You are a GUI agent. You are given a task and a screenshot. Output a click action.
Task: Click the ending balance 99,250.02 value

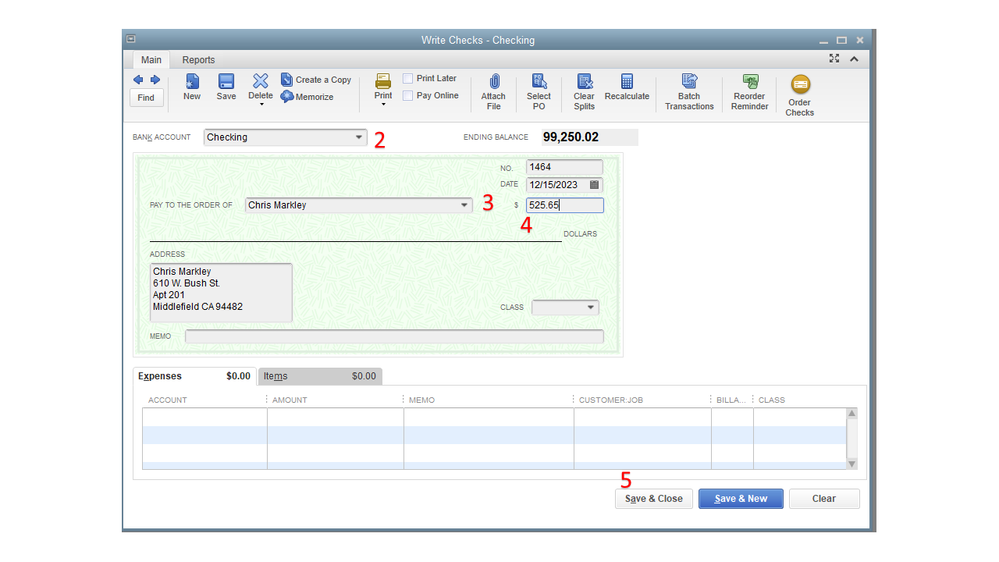(571, 137)
